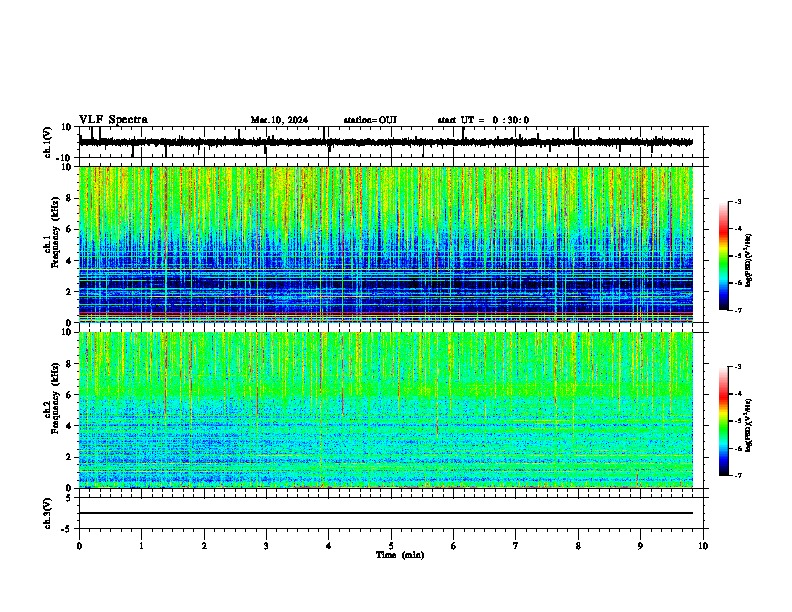
Task: Click the red horizontal band near 0.5 kHz in ch.1
Action: pyautogui.click(x=386, y=314)
